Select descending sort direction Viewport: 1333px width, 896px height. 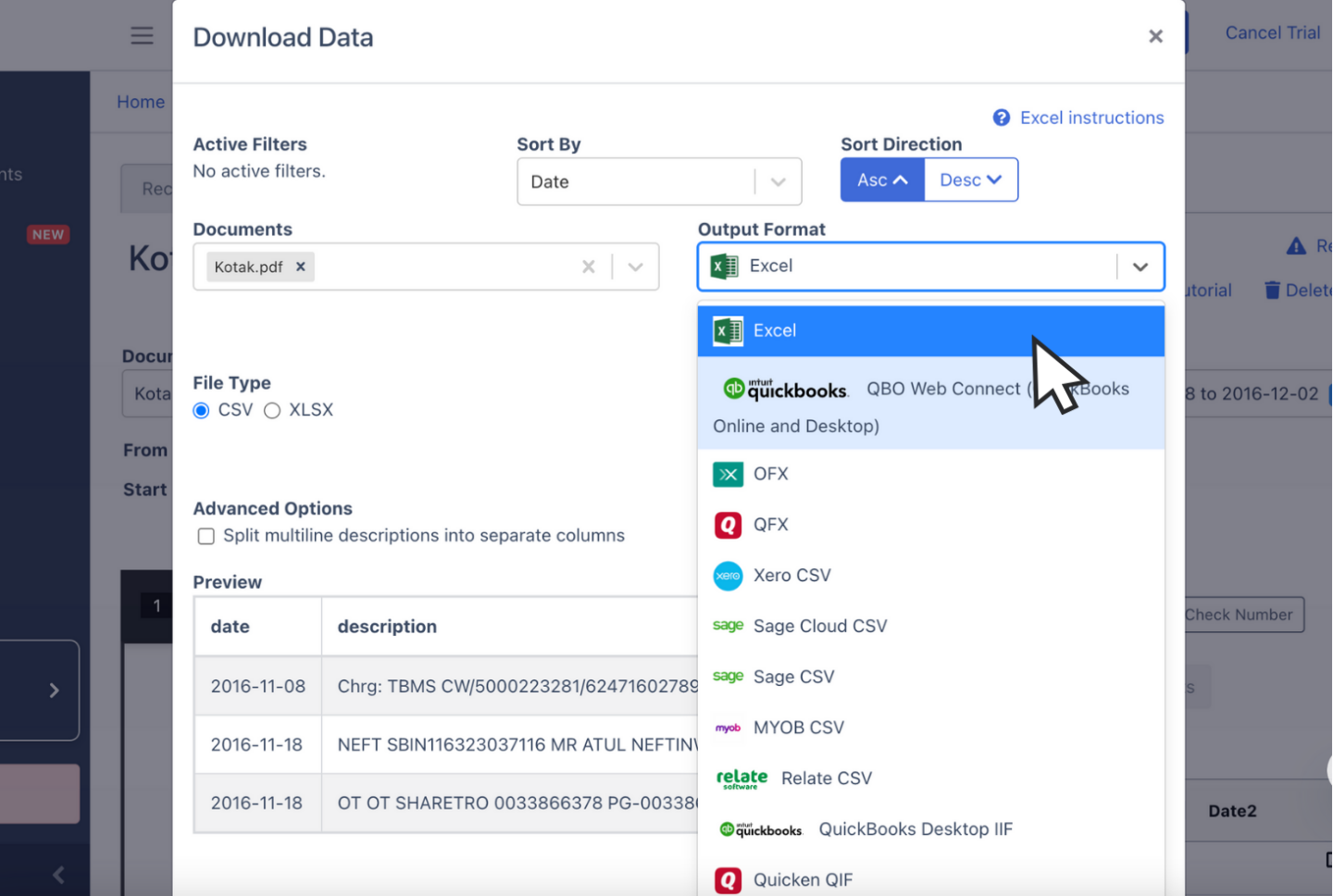point(971,180)
